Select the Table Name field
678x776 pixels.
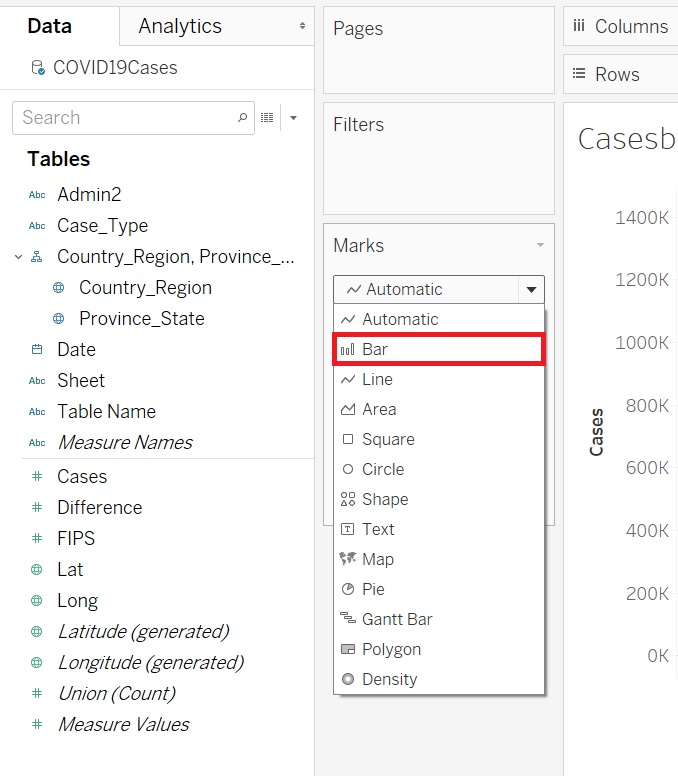coord(107,412)
